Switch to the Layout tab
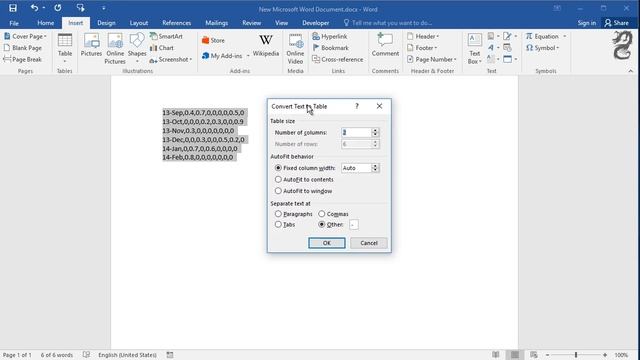Viewport: 640px width, 360px height. point(139,23)
